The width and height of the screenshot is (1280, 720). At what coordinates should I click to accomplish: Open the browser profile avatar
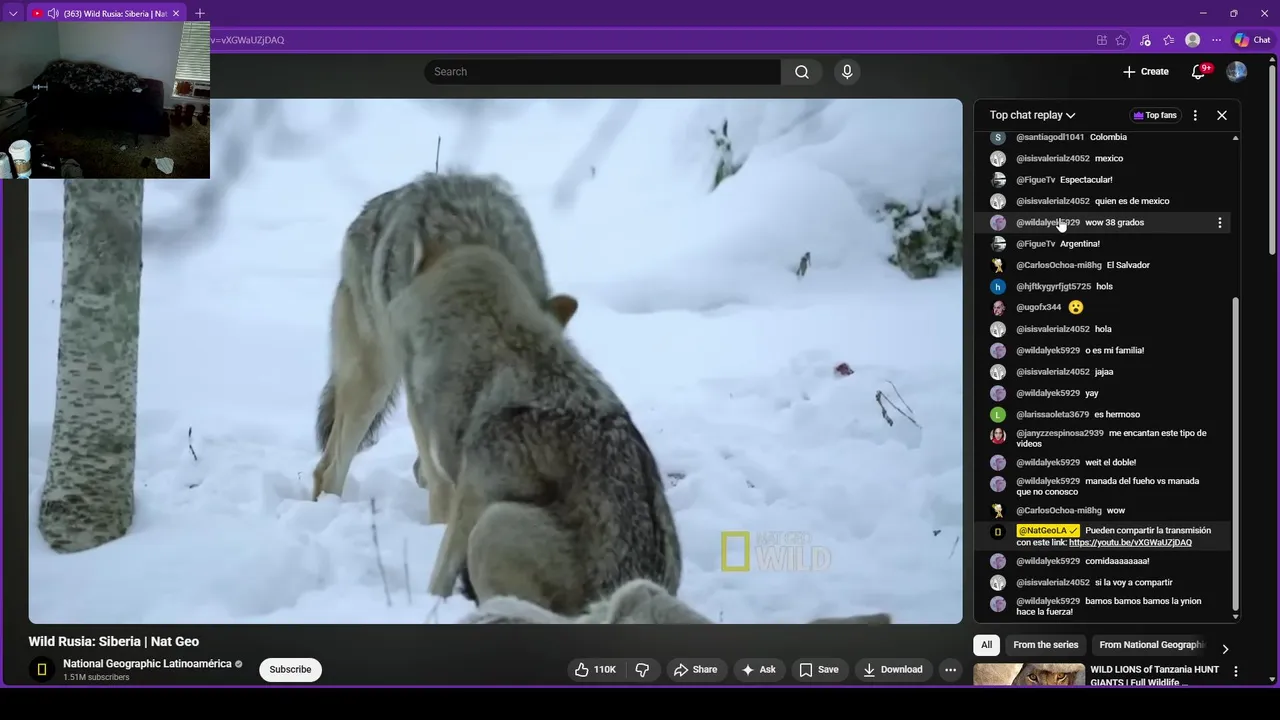pos(1193,40)
